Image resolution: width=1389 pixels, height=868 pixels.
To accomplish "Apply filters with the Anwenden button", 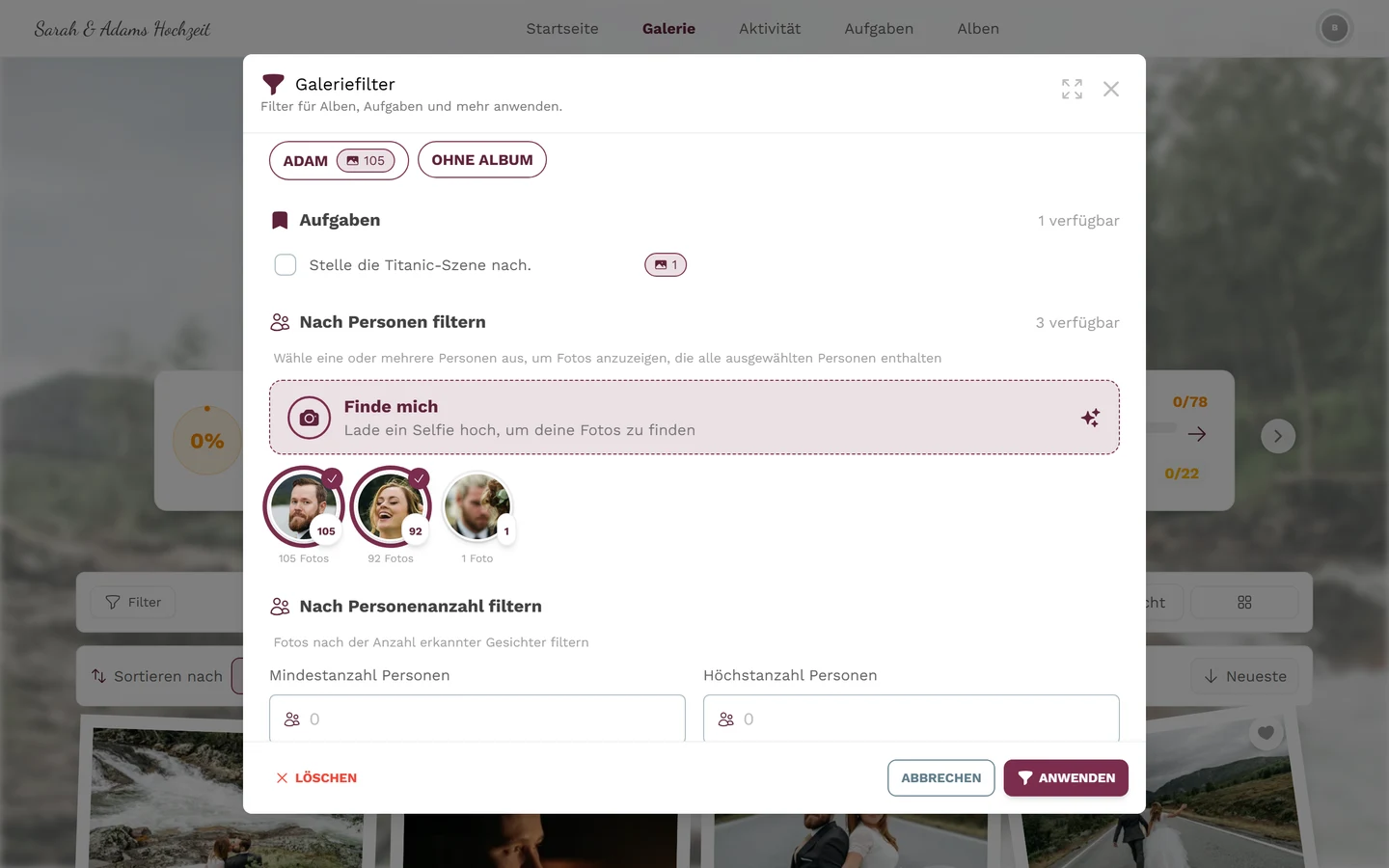I will pos(1066,778).
